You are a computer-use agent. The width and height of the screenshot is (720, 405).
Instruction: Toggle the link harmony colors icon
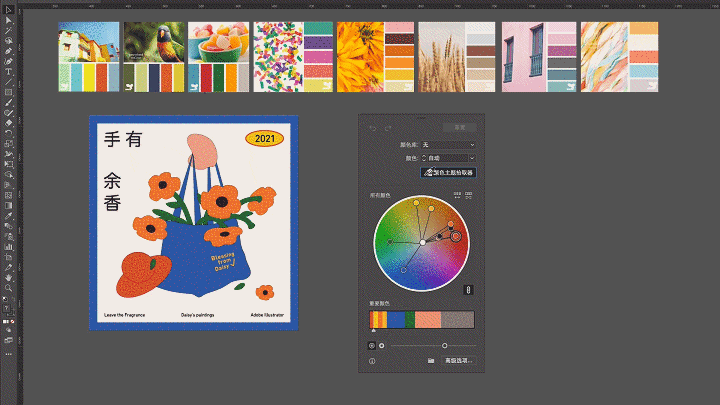468,290
